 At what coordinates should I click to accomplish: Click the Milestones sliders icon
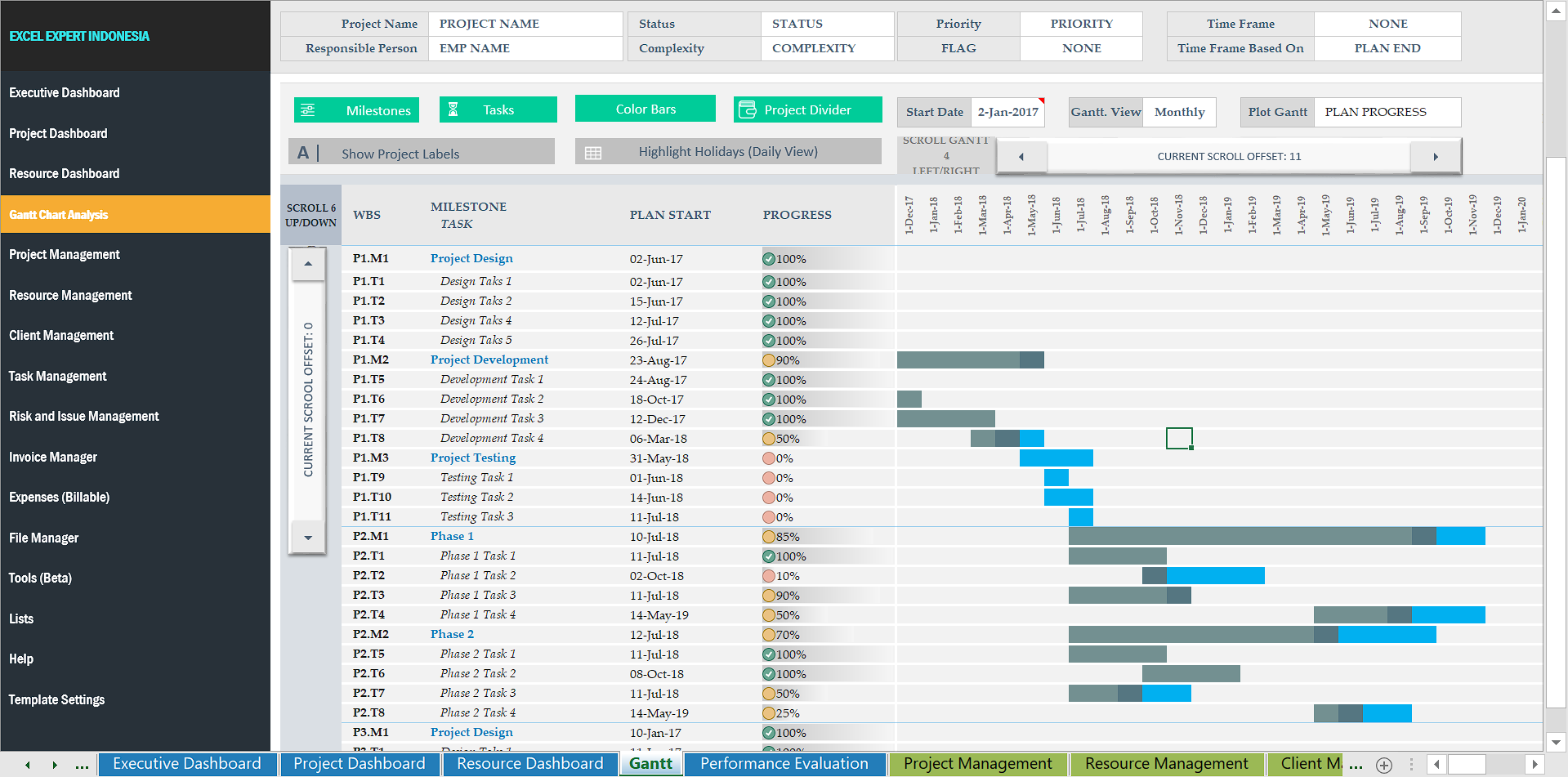pyautogui.click(x=308, y=110)
